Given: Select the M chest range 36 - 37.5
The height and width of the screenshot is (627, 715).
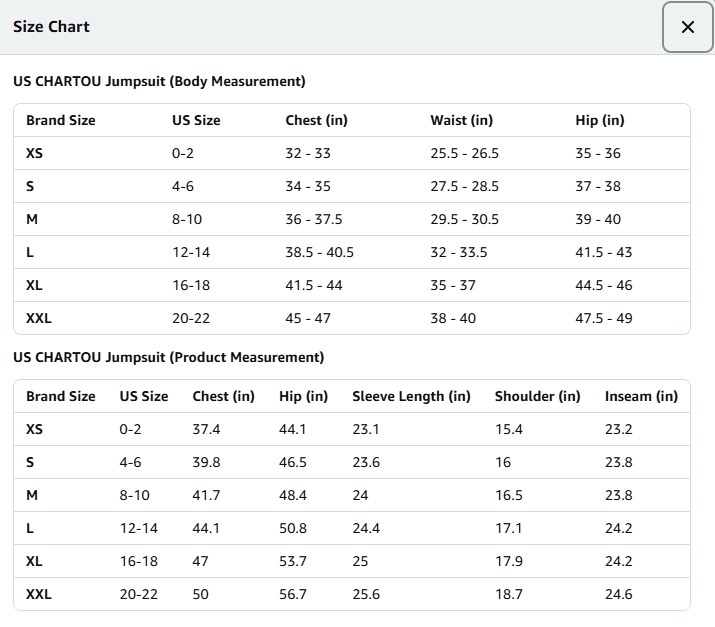Looking at the screenshot, I should tap(314, 219).
